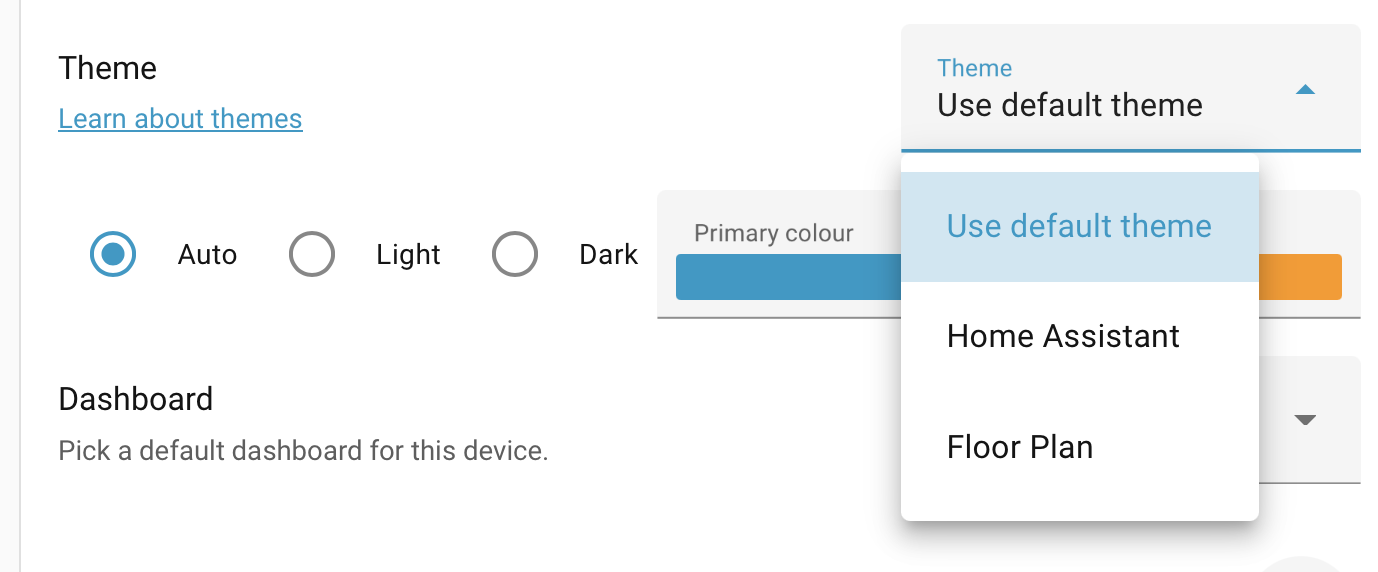Click the orange accent colour swatch
Image resolution: width=1378 pixels, height=572 pixels.
(1300, 277)
